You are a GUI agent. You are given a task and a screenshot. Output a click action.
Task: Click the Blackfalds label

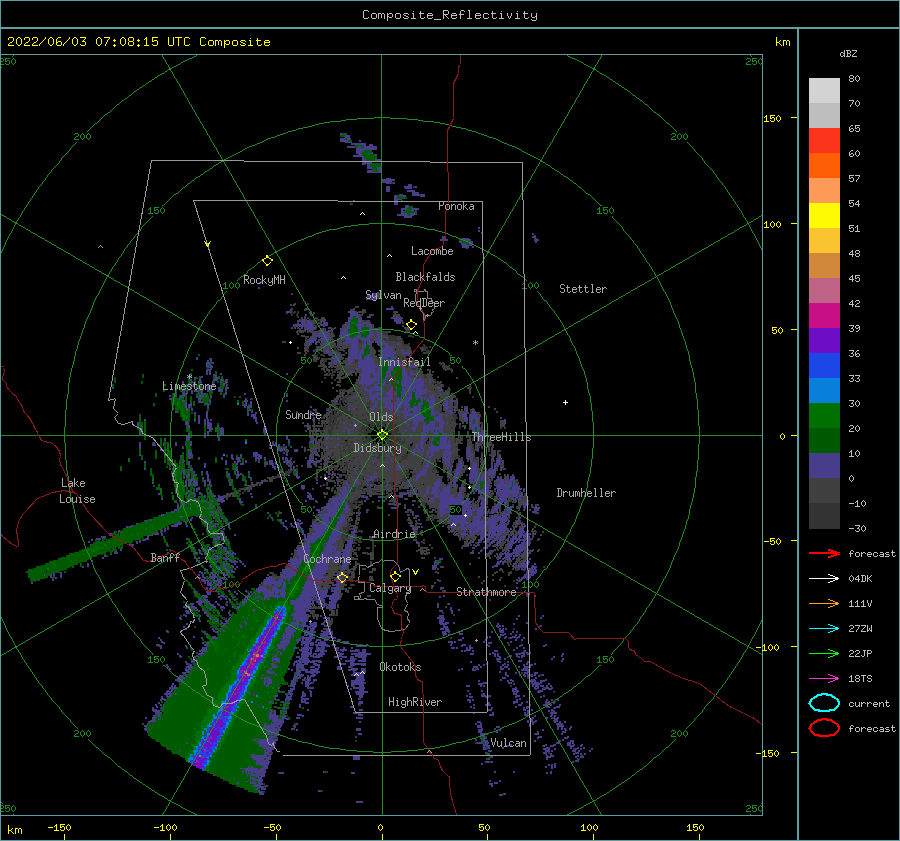[425, 277]
